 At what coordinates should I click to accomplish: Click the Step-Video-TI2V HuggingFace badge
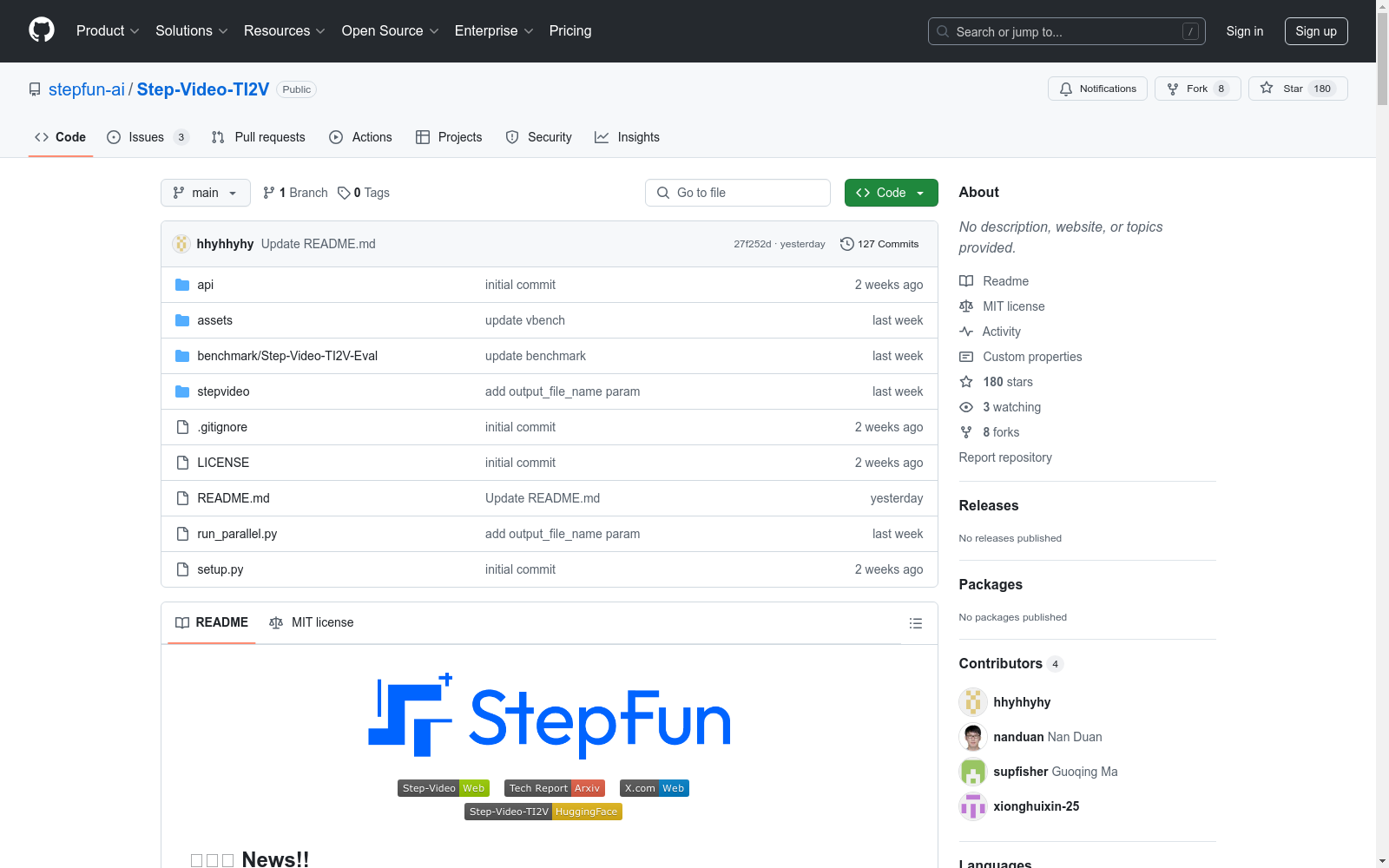click(x=543, y=812)
